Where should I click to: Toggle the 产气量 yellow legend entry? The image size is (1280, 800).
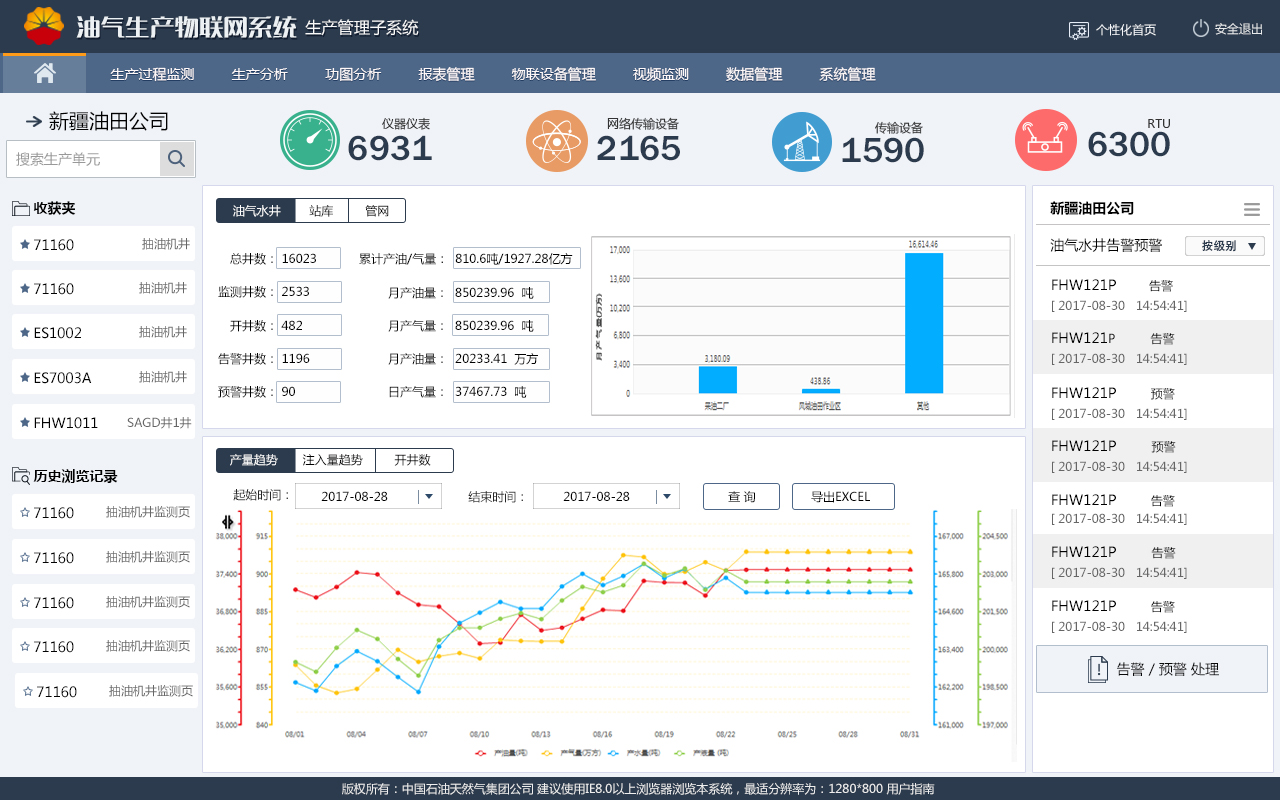tap(571, 752)
